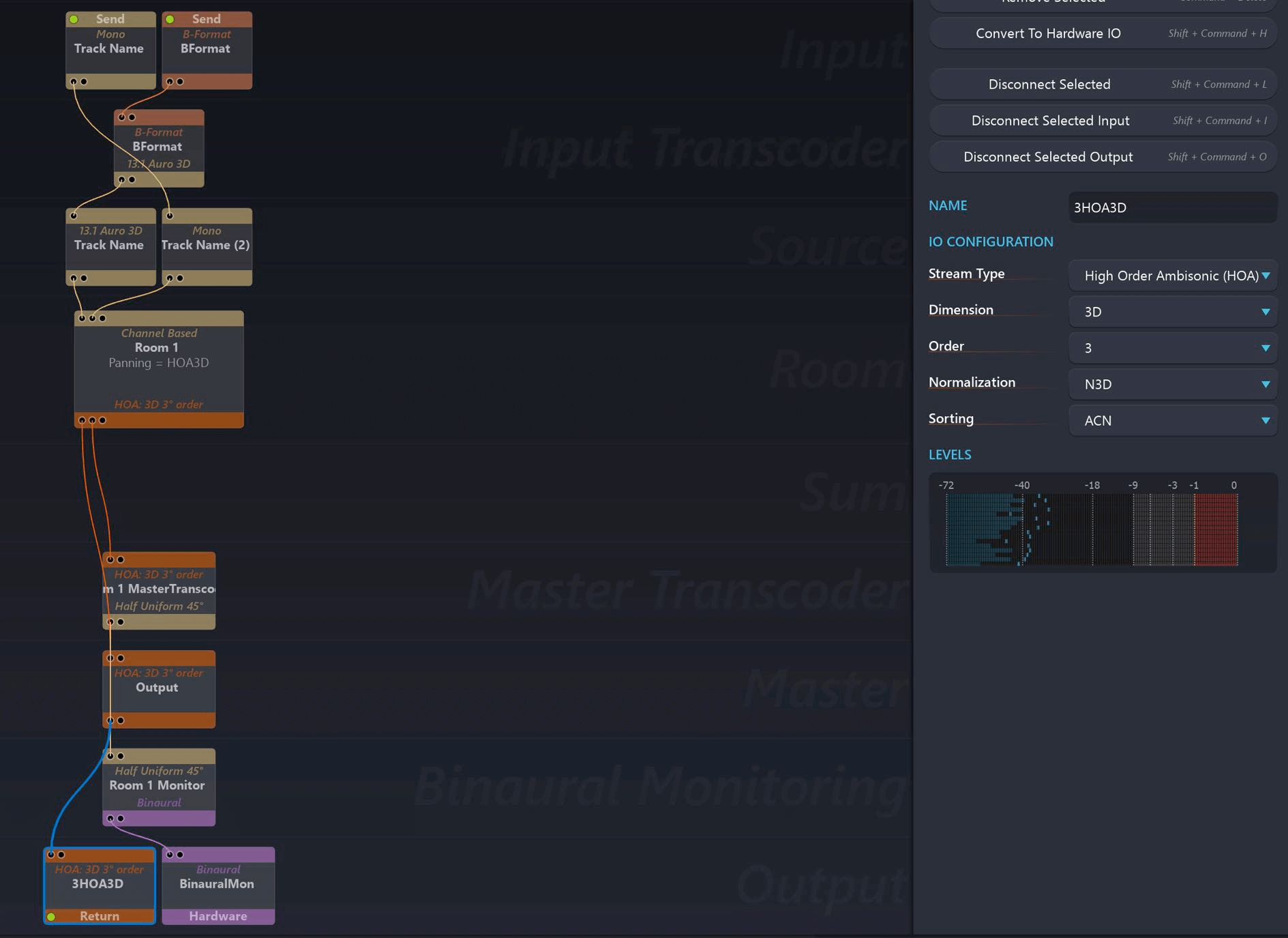Select the 13.1 Auro 3D Track Name source

[110, 246]
